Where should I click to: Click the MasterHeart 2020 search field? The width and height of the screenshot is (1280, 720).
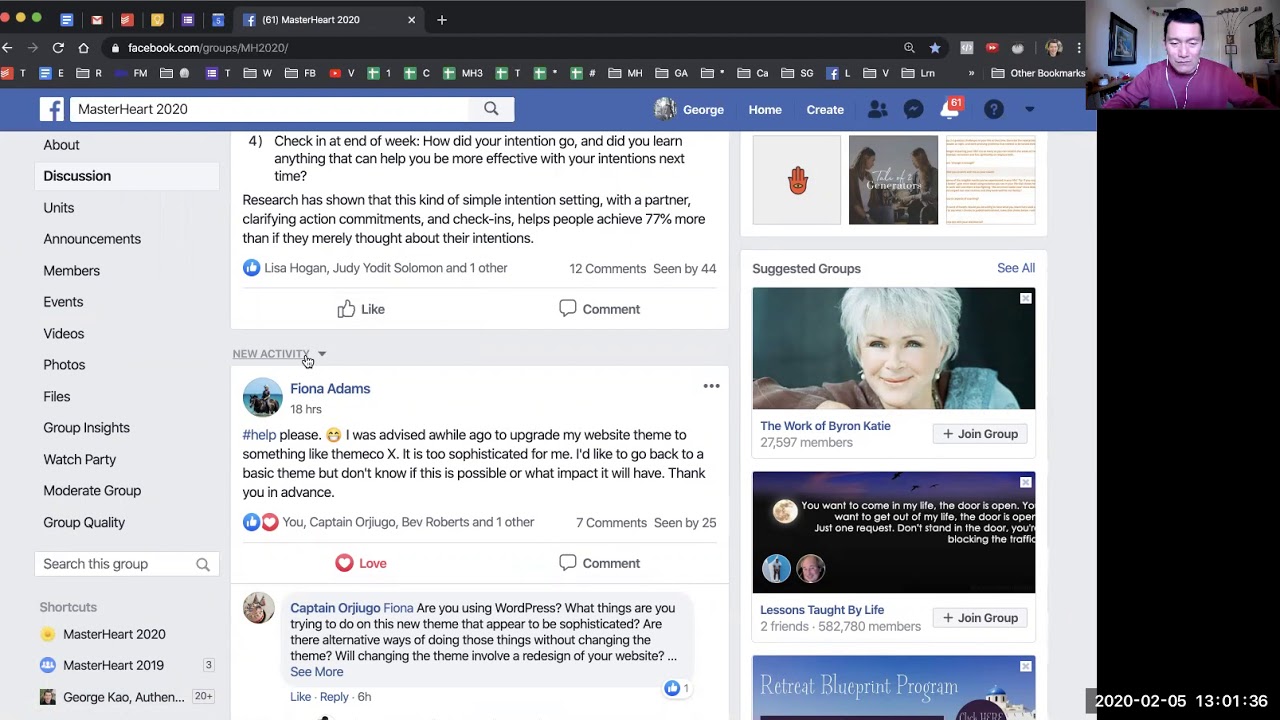point(270,109)
